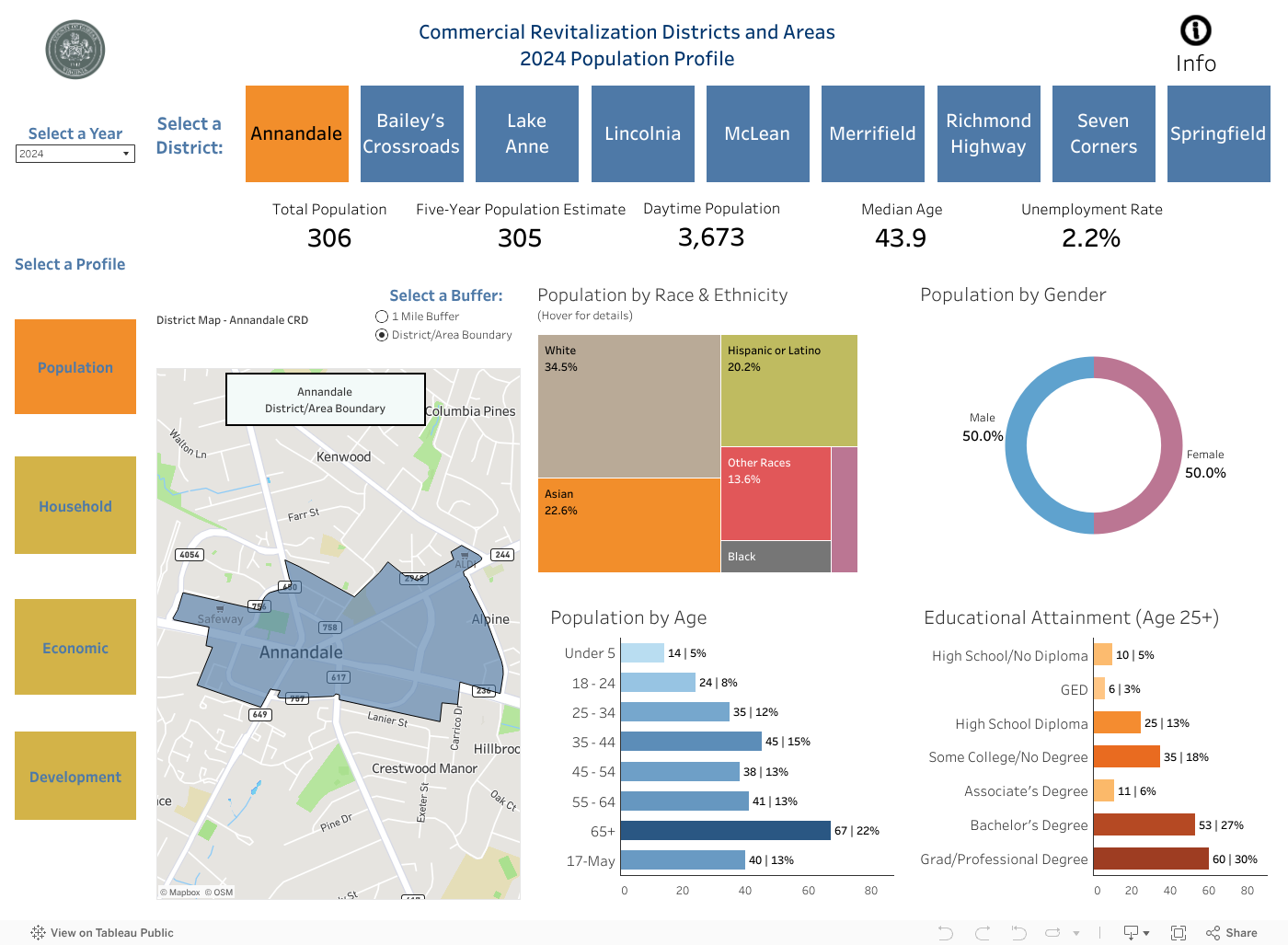Viewport: 1288px width, 945px height.
Task: Select the District/Area Boundary option
Action: (382, 335)
